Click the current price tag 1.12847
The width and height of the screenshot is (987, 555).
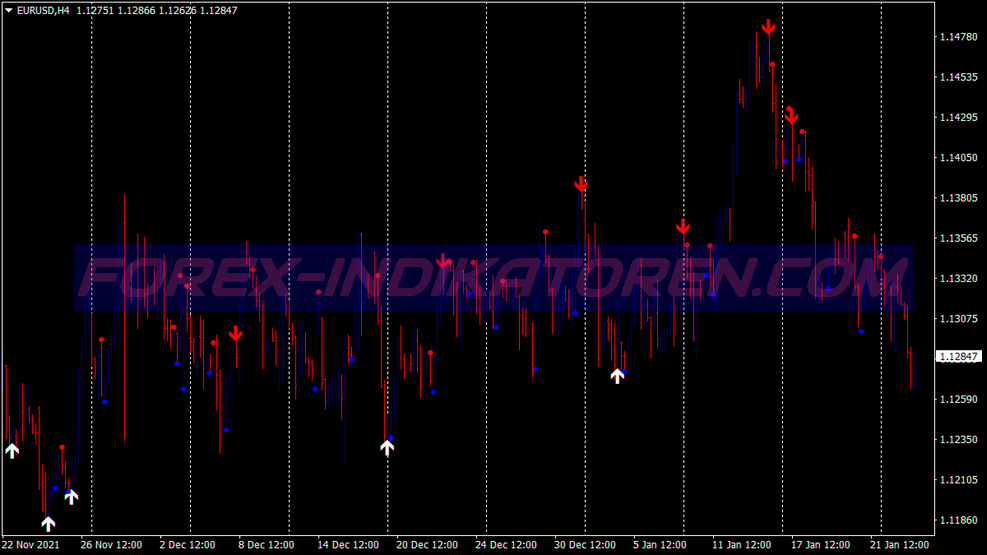[x=958, y=357]
